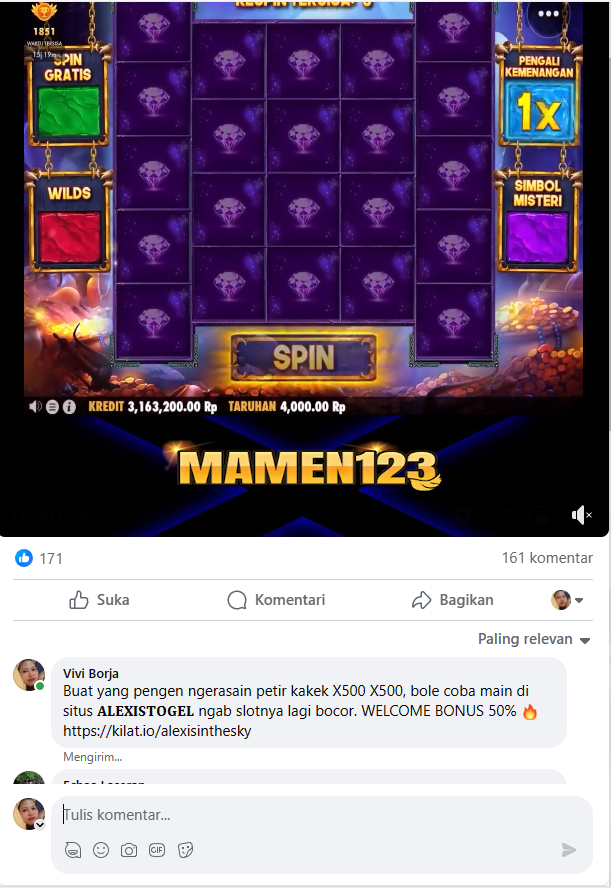Open the kilat.io/alexisinthesky link
Viewport: 611px width, 888px height.
coord(157,731)
